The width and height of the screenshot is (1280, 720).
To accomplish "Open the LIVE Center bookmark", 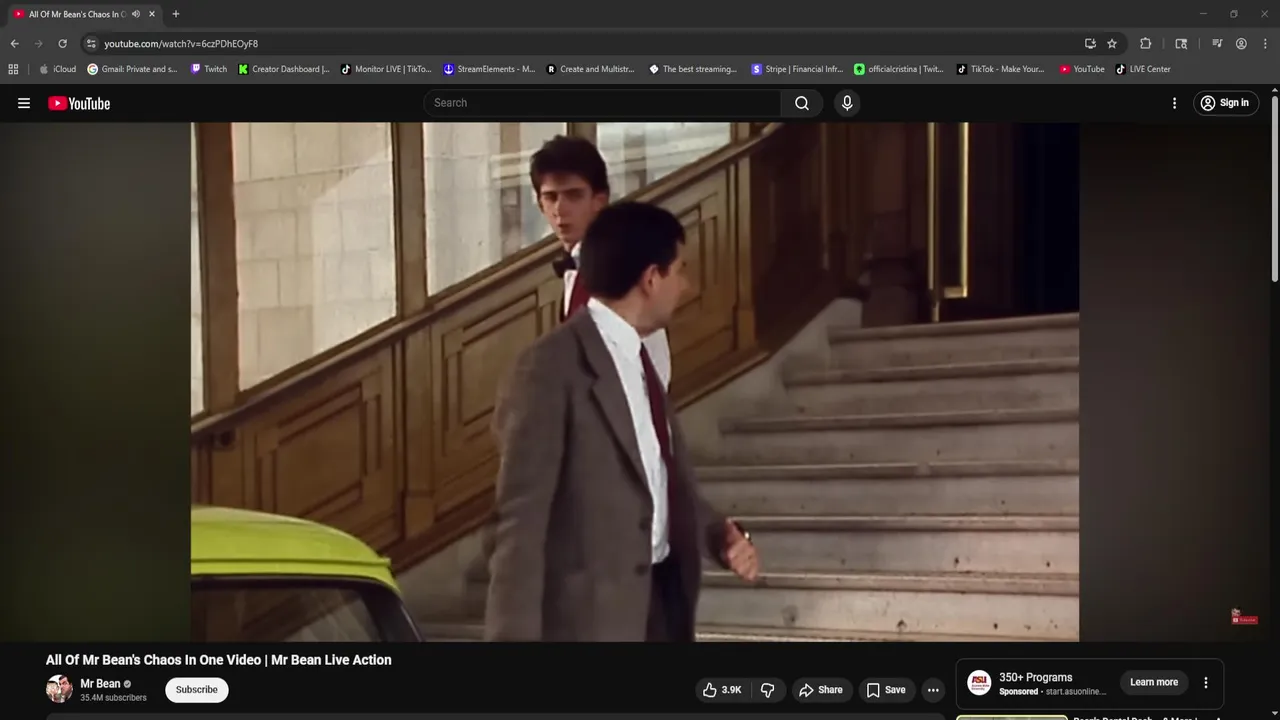I will click(x=1143, y=69).
